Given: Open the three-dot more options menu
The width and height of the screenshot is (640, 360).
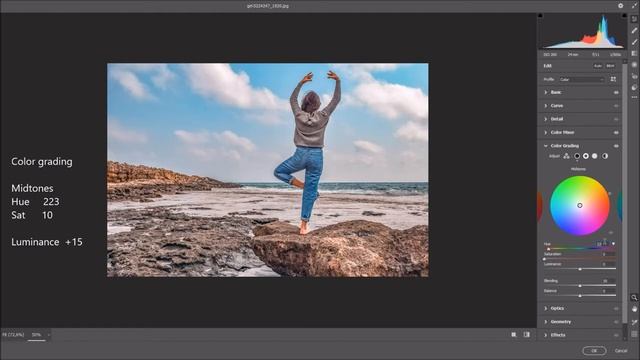Looking at the screenshot, I should coord(634,97).
